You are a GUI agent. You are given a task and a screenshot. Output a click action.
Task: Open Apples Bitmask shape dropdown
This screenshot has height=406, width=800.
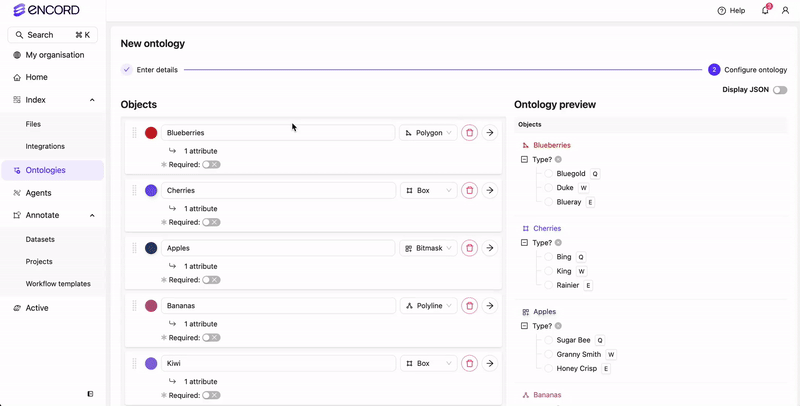(429, 248)
